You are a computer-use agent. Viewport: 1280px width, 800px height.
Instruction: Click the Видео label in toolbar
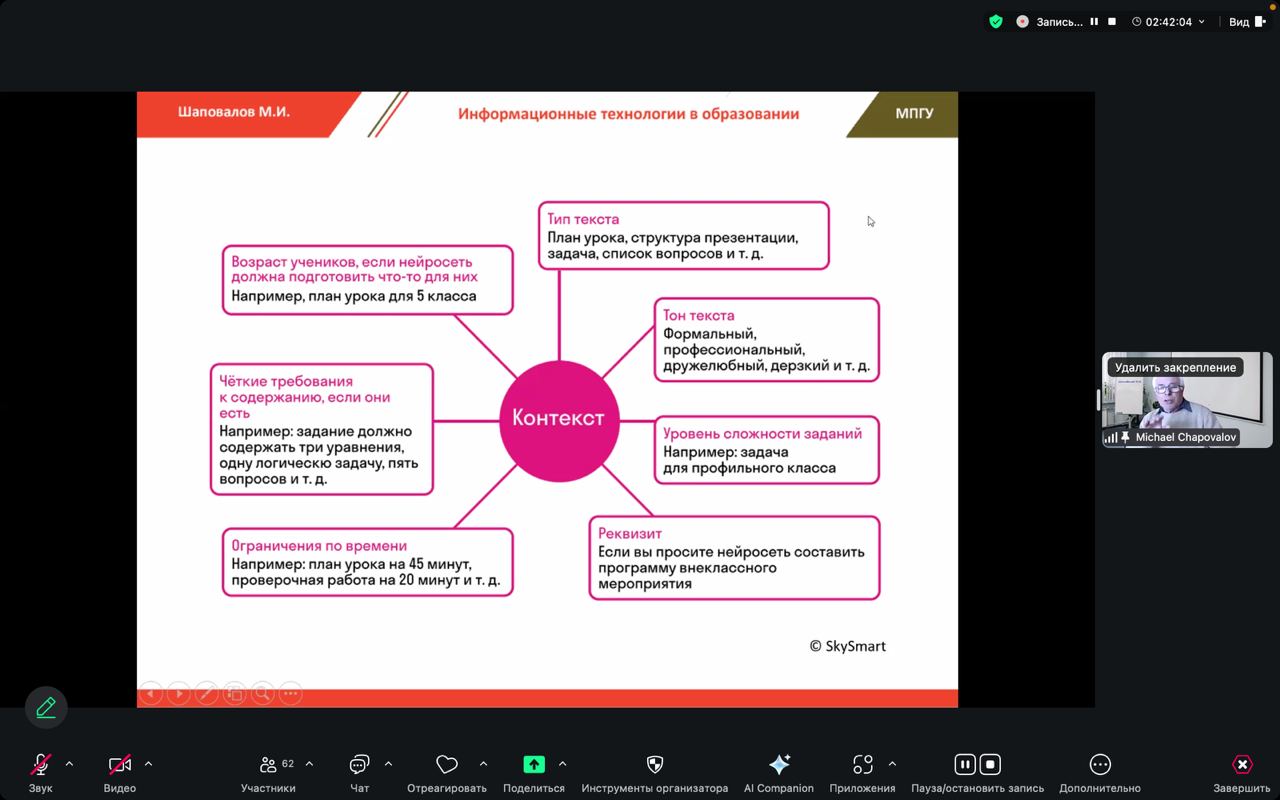120,788
